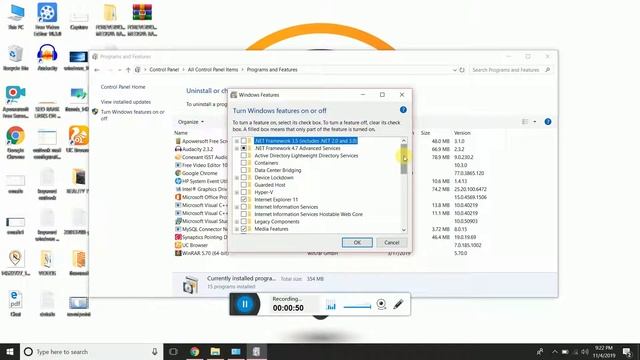Screen dimensions: 640x360
Task: Click the Up arrow in Programs and Features
Action: pyautogui.click(x=128, y=70)
